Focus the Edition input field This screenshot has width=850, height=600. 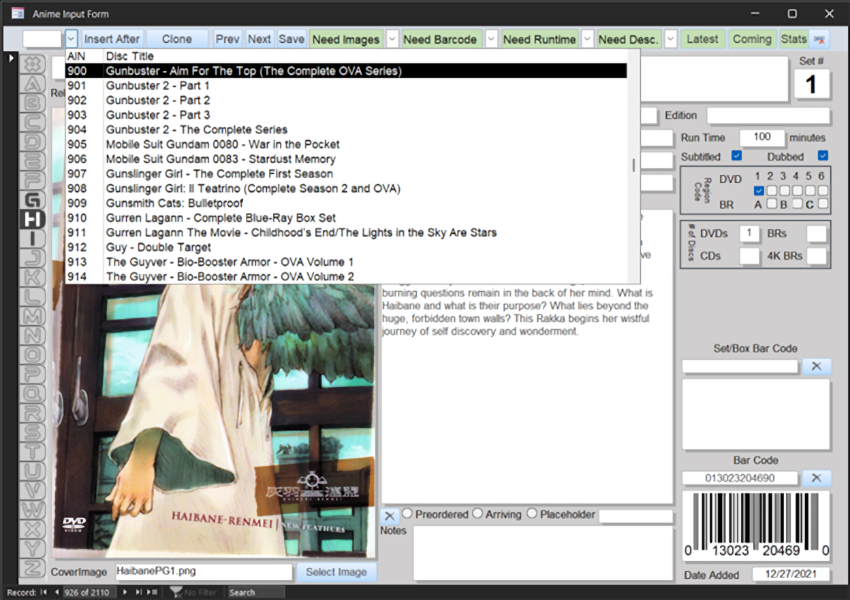point(768,115)
